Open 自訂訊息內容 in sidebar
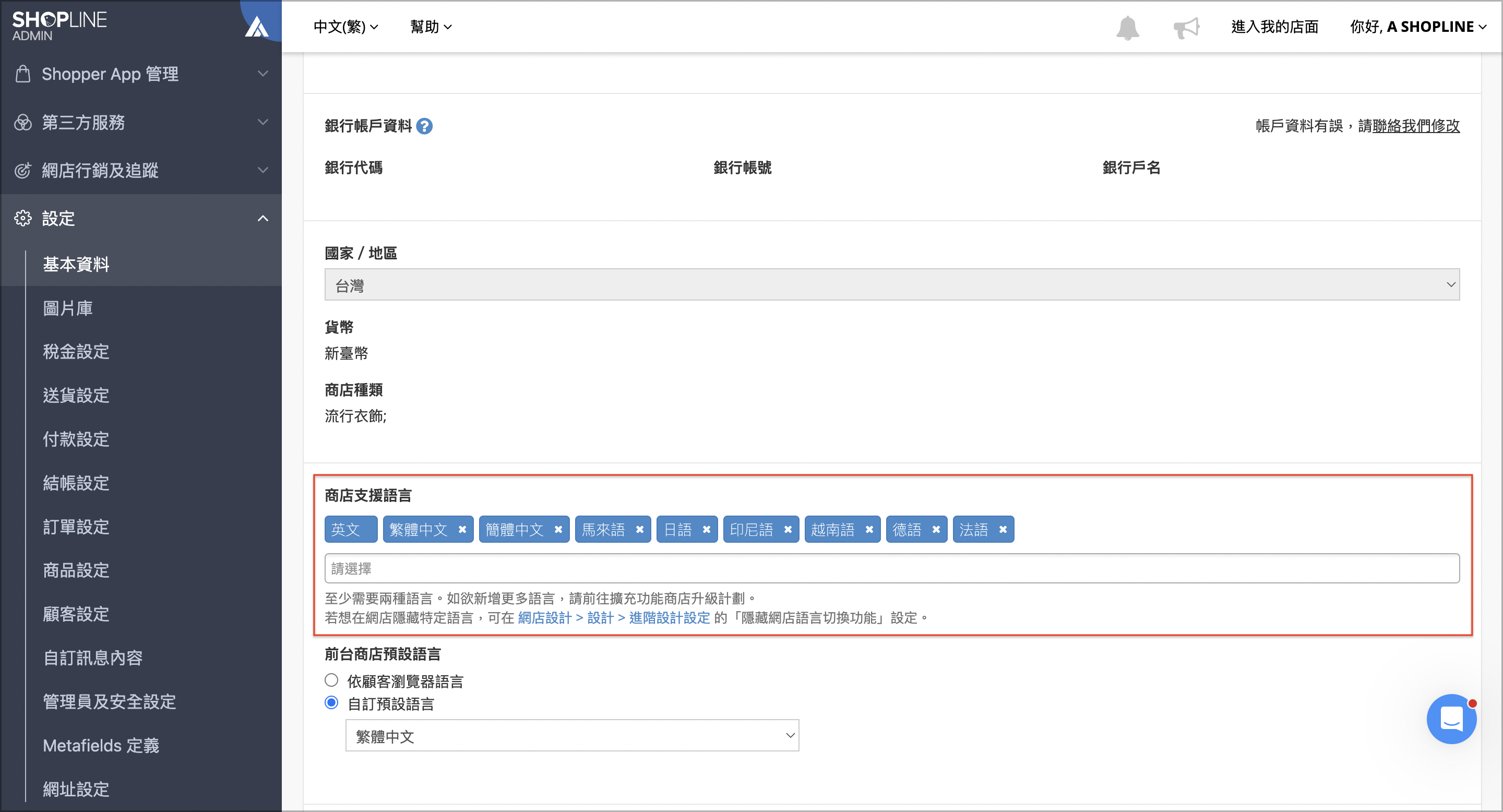Image resolution: width=1503 pixels, height=812 pixels. [x=93, y=658]
